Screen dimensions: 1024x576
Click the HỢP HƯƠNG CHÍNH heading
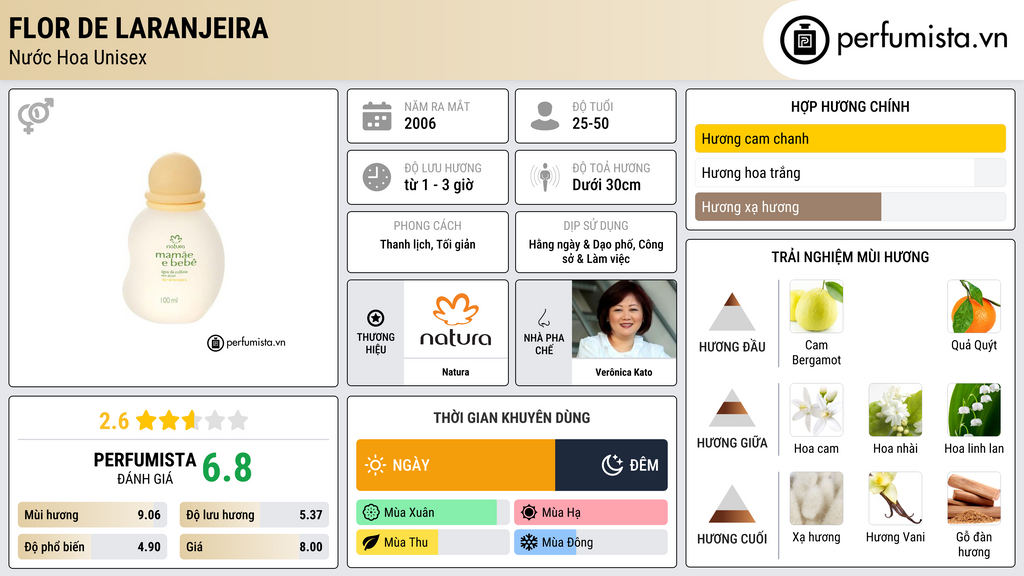pyautogui.click(x=850, y=106)
